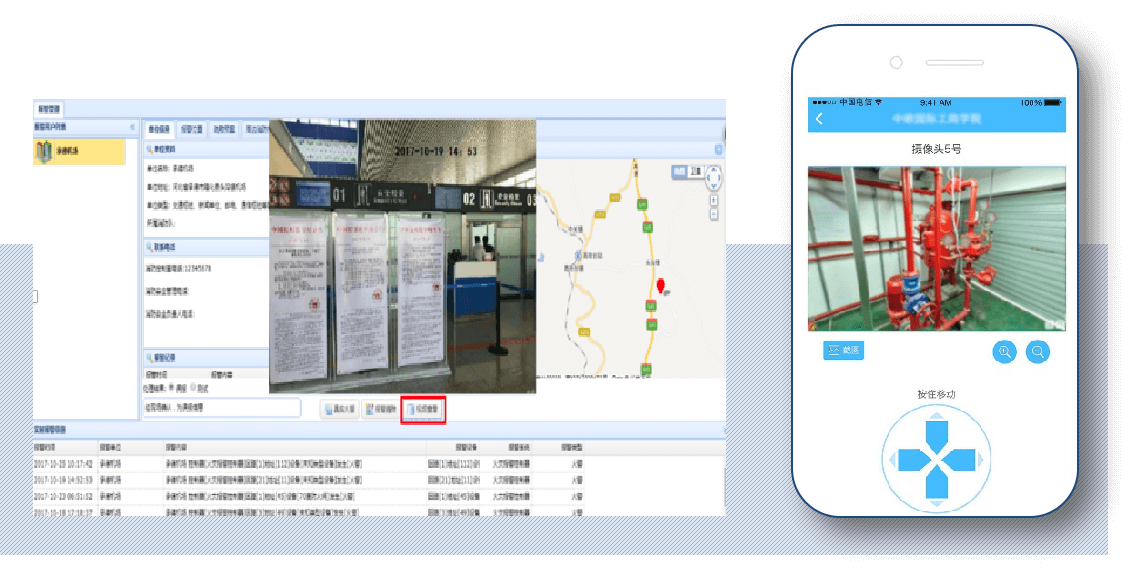Select alarm row dated 2017-10-19 14:53:53
This screenshot has width=1136, height=575.
pos(308,480)
